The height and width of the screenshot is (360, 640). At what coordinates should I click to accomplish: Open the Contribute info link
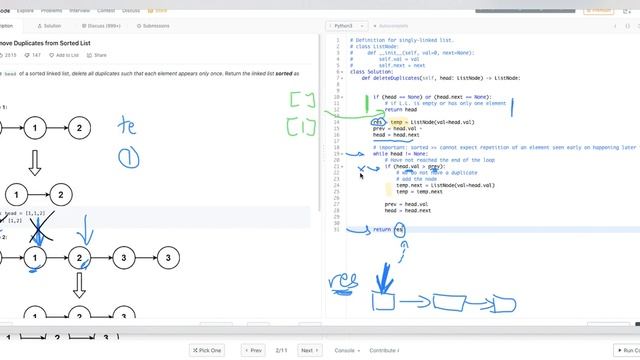coord(384,350)
